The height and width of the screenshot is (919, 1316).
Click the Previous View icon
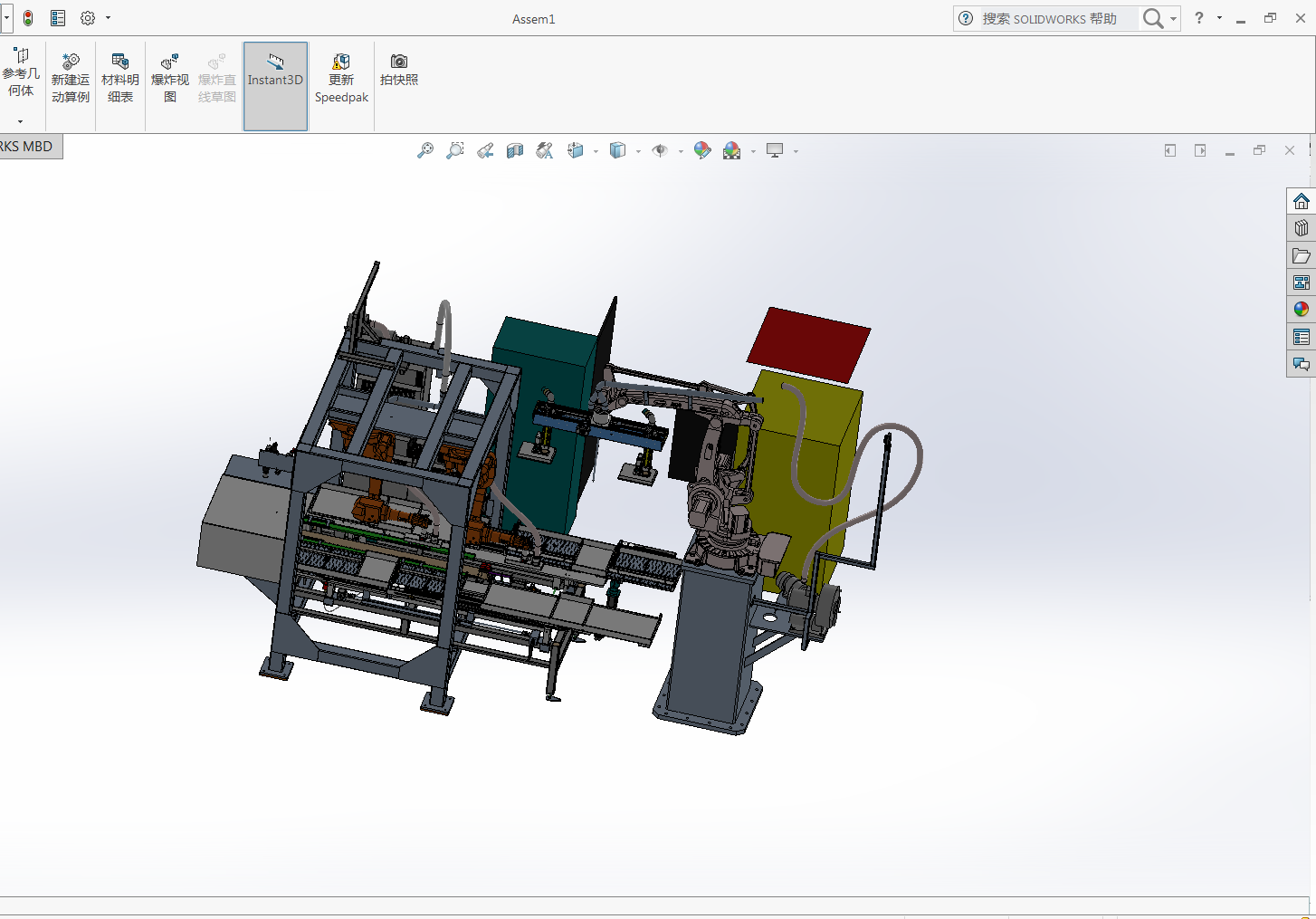point(485,151)
